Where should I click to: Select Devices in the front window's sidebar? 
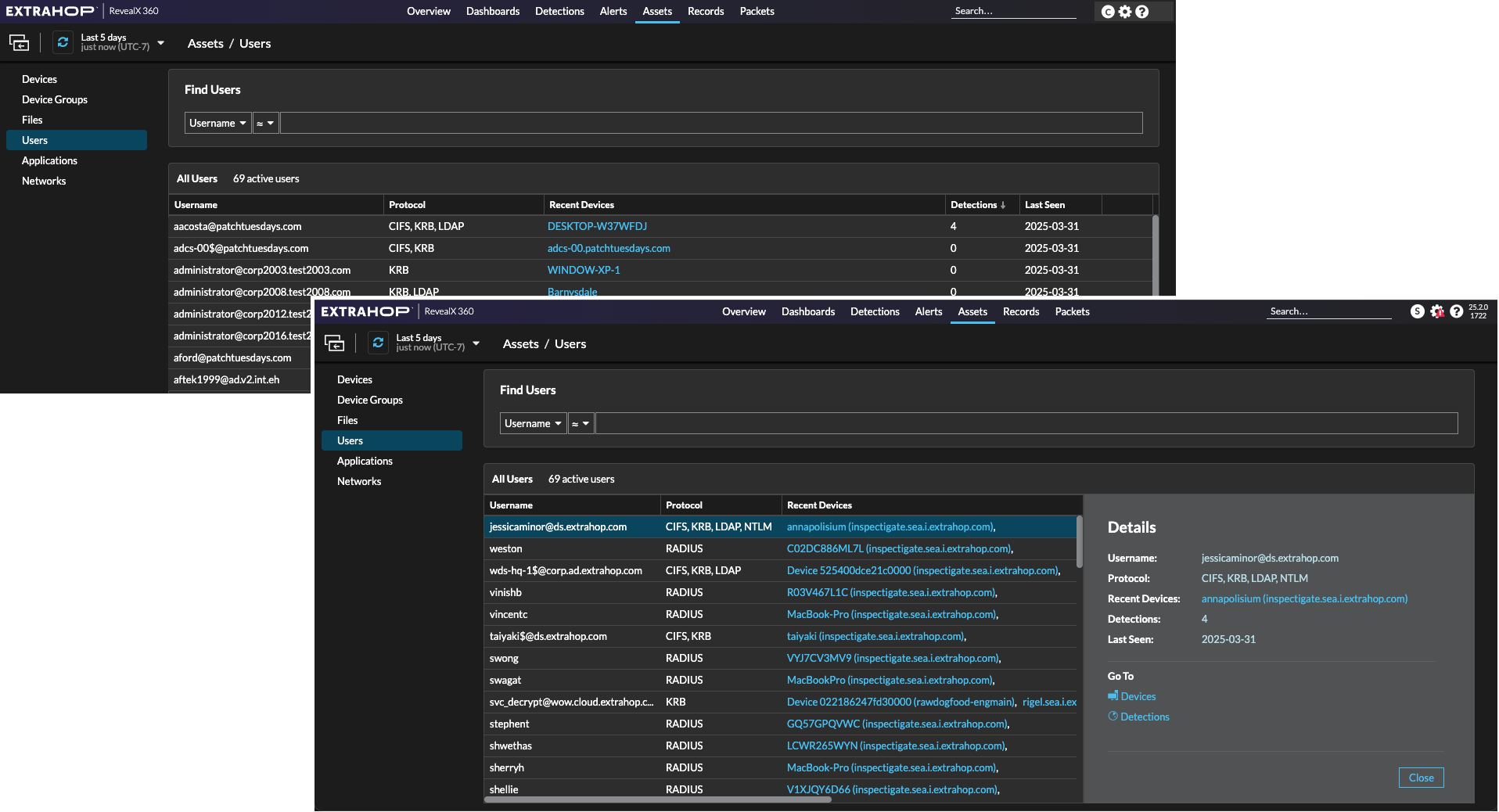pos(392,379)
